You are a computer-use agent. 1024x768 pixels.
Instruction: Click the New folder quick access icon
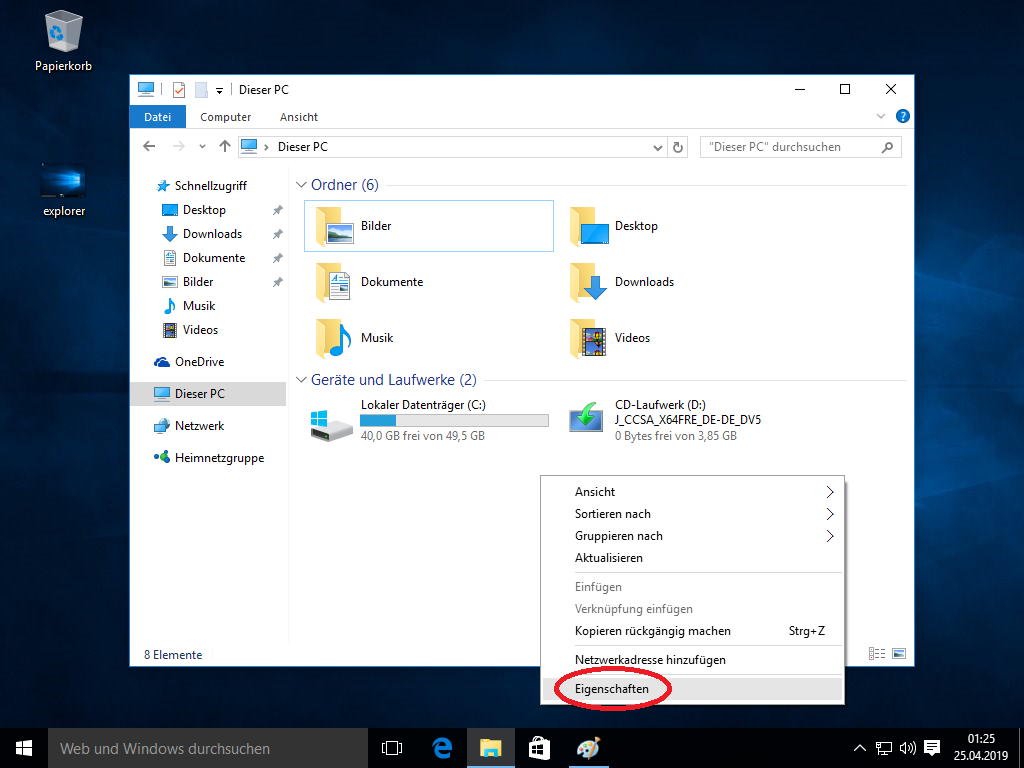[200, 89]
